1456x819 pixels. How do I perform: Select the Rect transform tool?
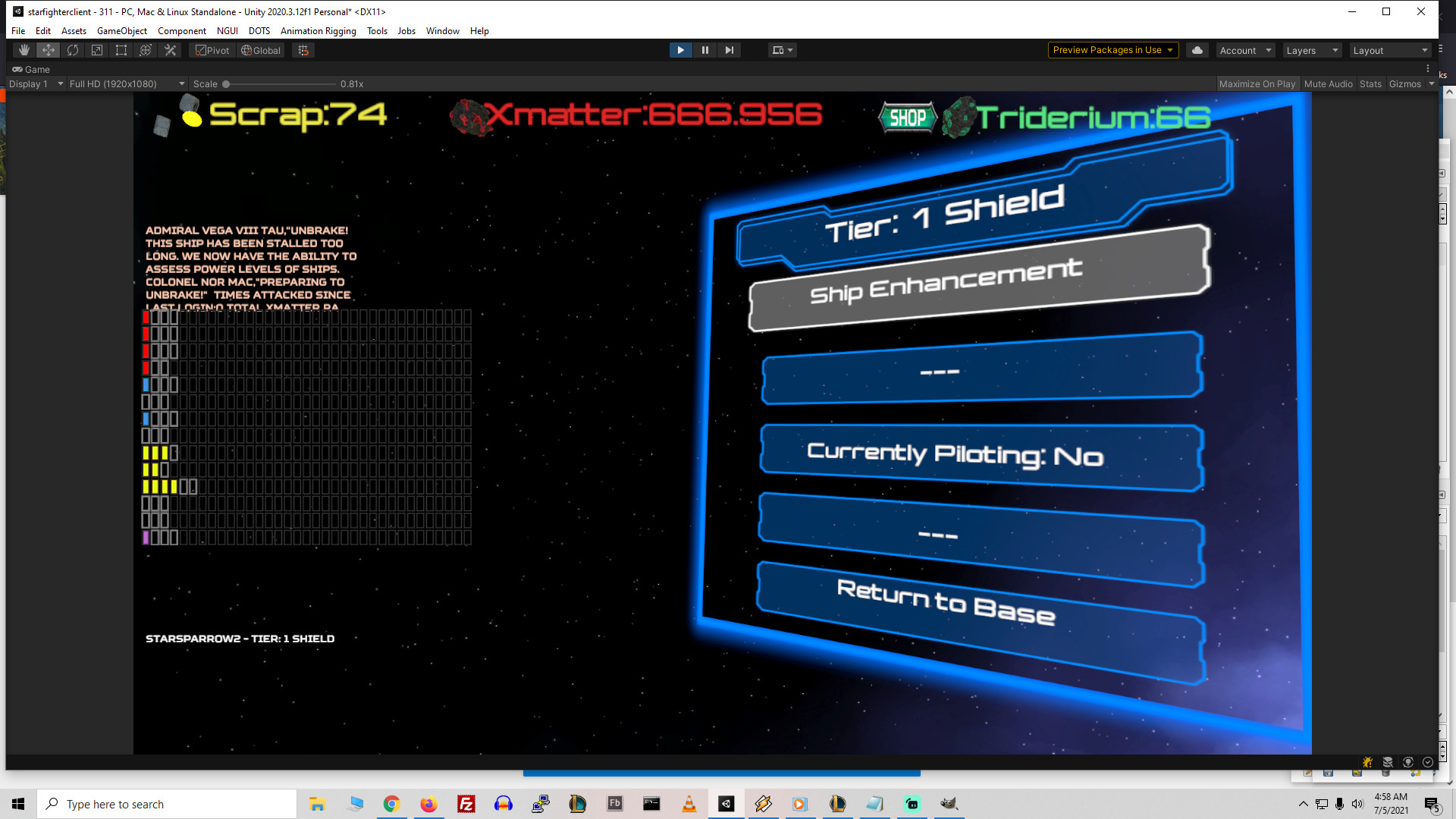(x=121, y=50)
